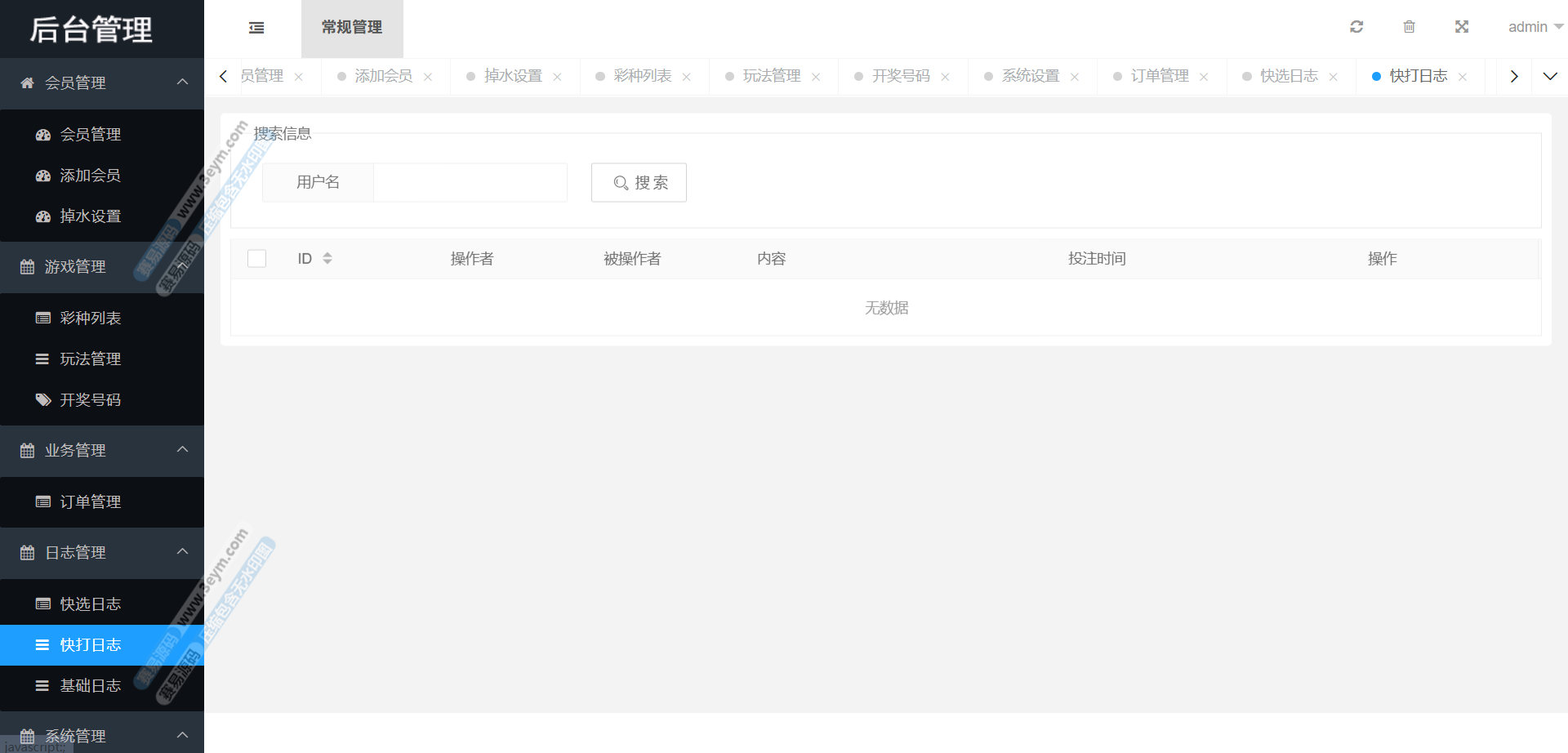The width and height of the screenshot is (1568, 753).
Task: Collapse the sidebar using the menu-fold icon
Action: (x=256, y=28)
